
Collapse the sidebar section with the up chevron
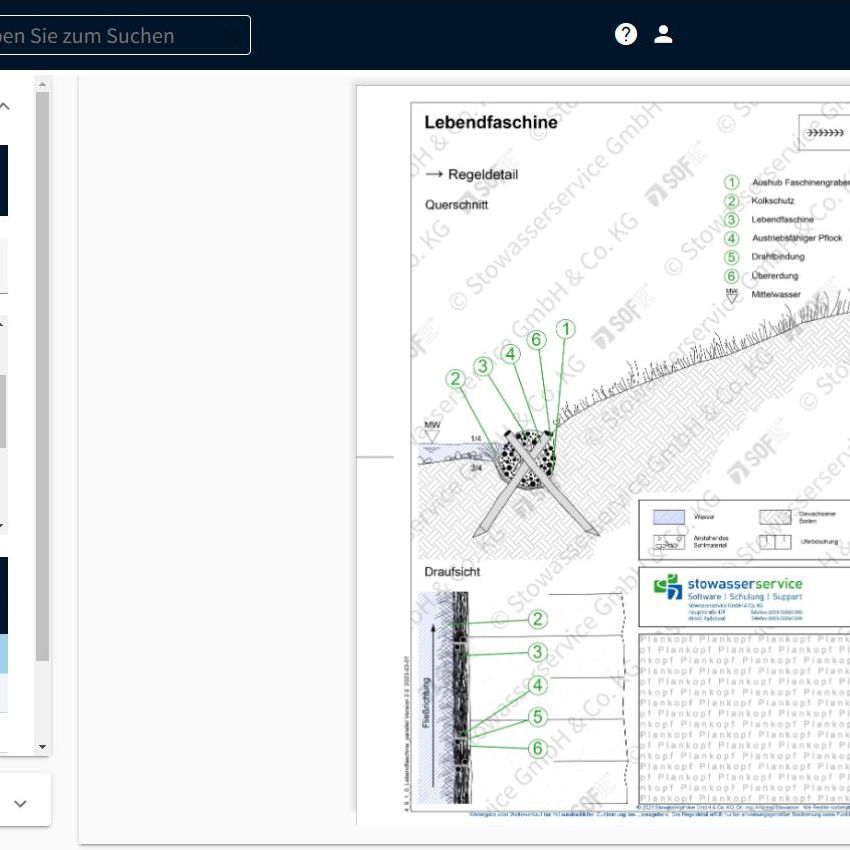click(5, 106)
